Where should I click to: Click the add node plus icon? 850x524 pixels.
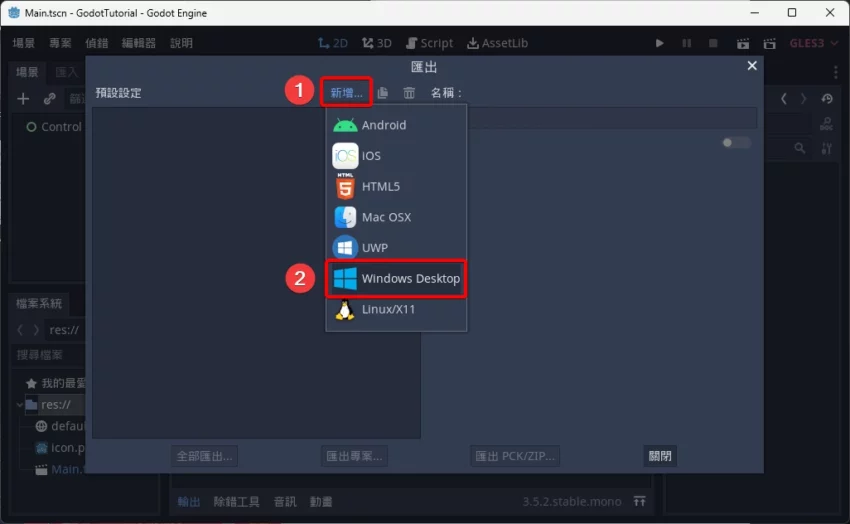23,99
